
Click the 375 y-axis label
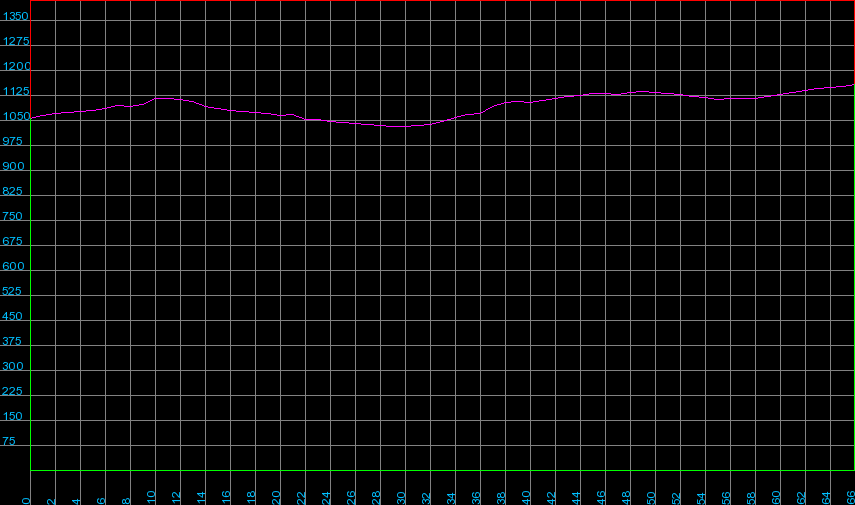(11, 342)
